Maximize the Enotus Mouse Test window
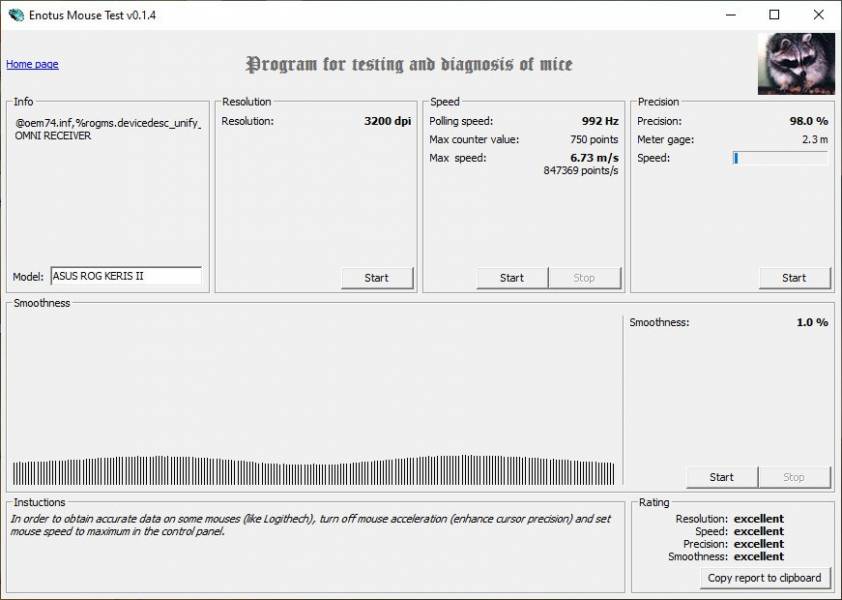This screenshot has height=600, width=842. [x=774, y=15]
